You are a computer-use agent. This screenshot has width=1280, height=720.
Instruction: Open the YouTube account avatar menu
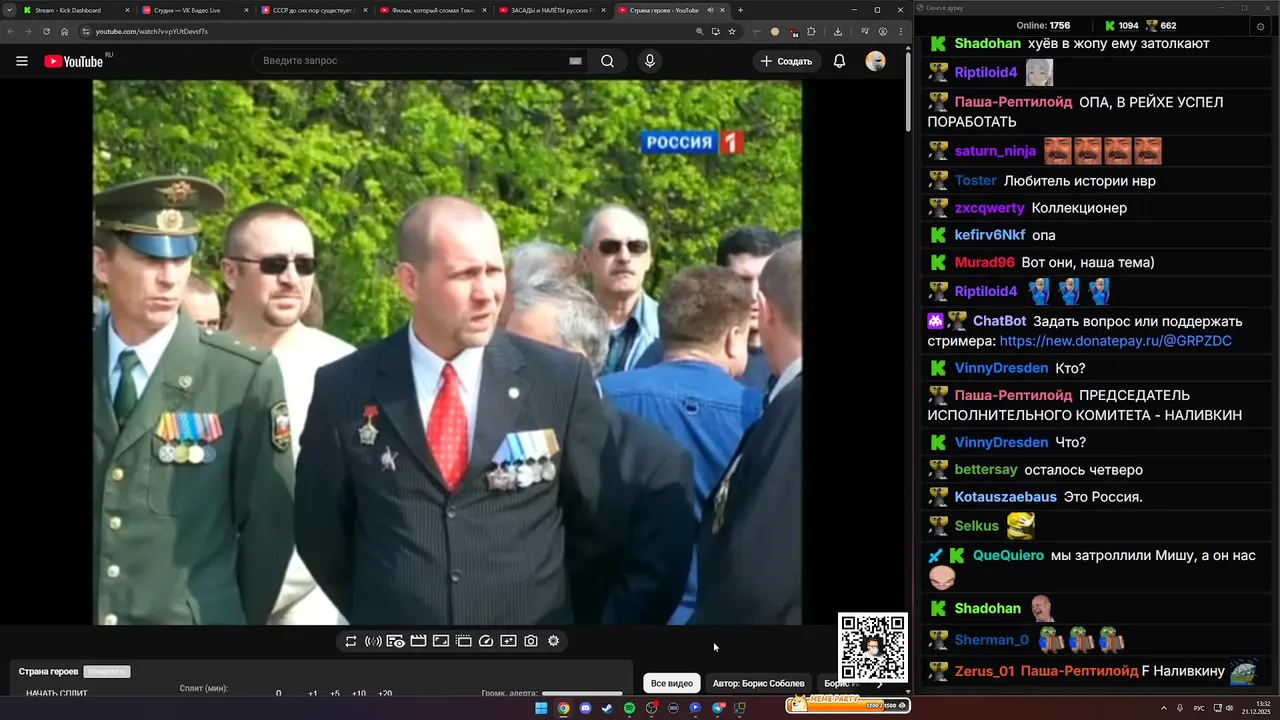pyautogui.click(x=875, y=61)
